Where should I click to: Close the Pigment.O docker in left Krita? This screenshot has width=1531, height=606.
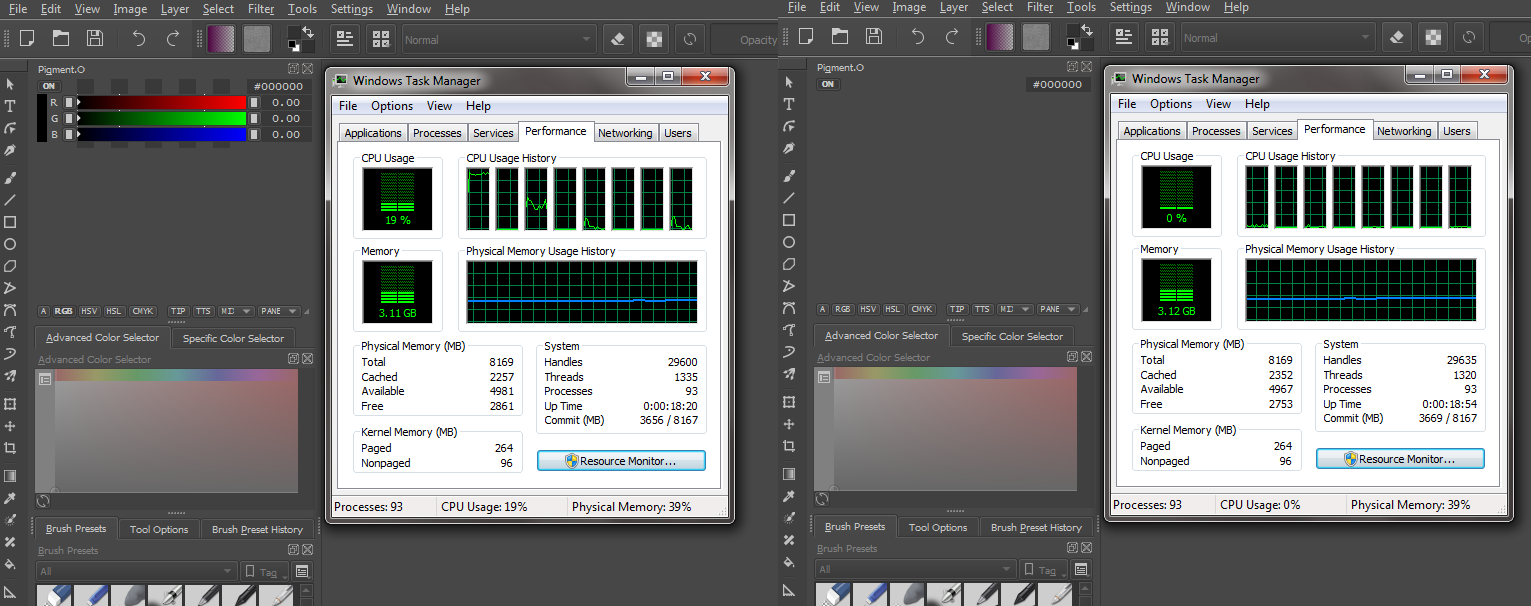(x=307, y=69)
